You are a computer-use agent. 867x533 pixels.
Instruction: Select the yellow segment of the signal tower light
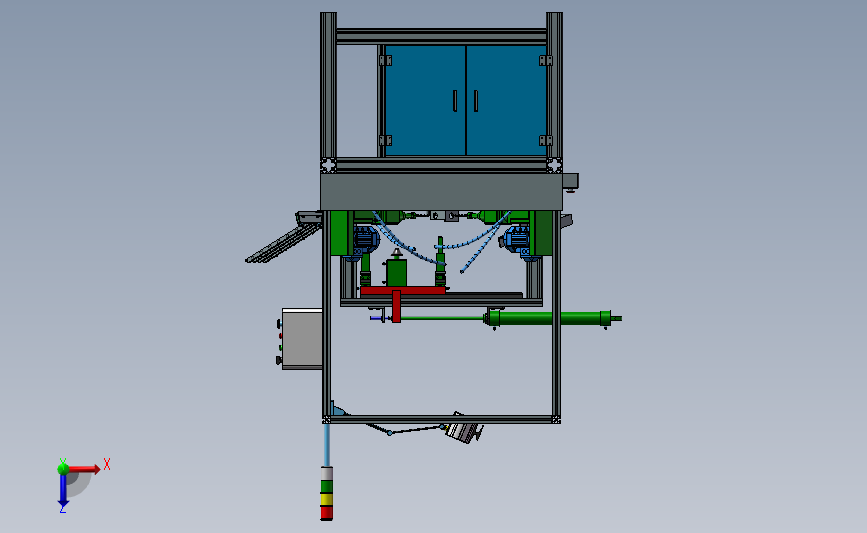(x=327, y=499)
